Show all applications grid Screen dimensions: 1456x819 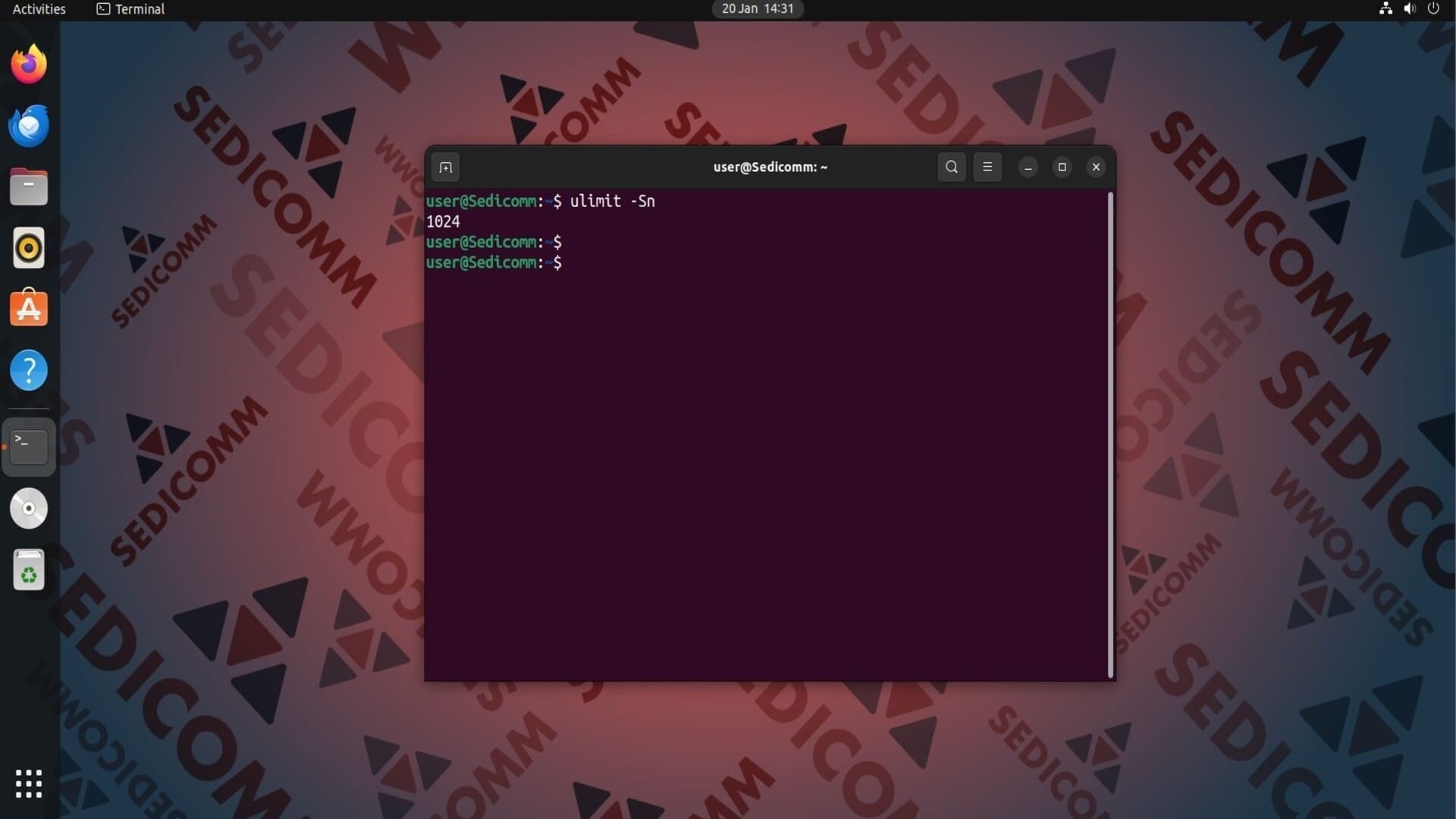click(29, 783)
